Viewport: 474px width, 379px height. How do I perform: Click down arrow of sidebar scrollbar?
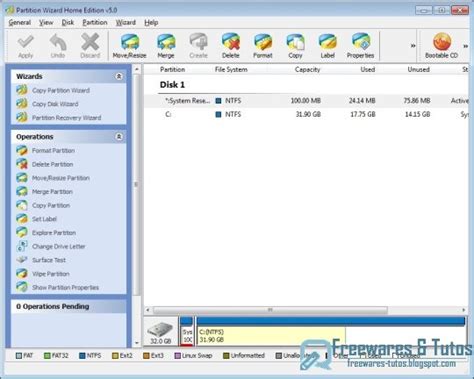(137, 343)
